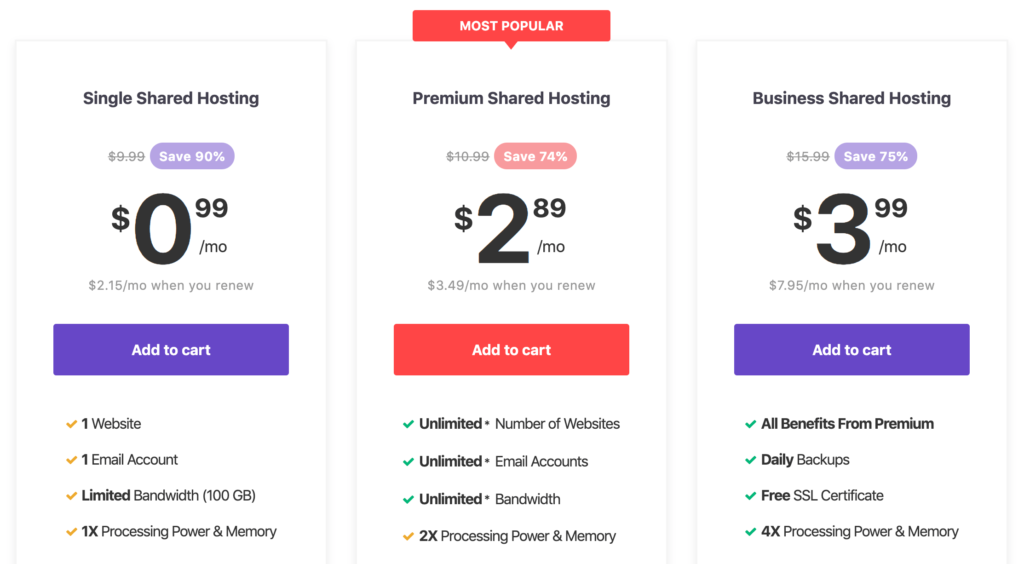Add Single Shared Hosting to cart

tap(171, 349)
